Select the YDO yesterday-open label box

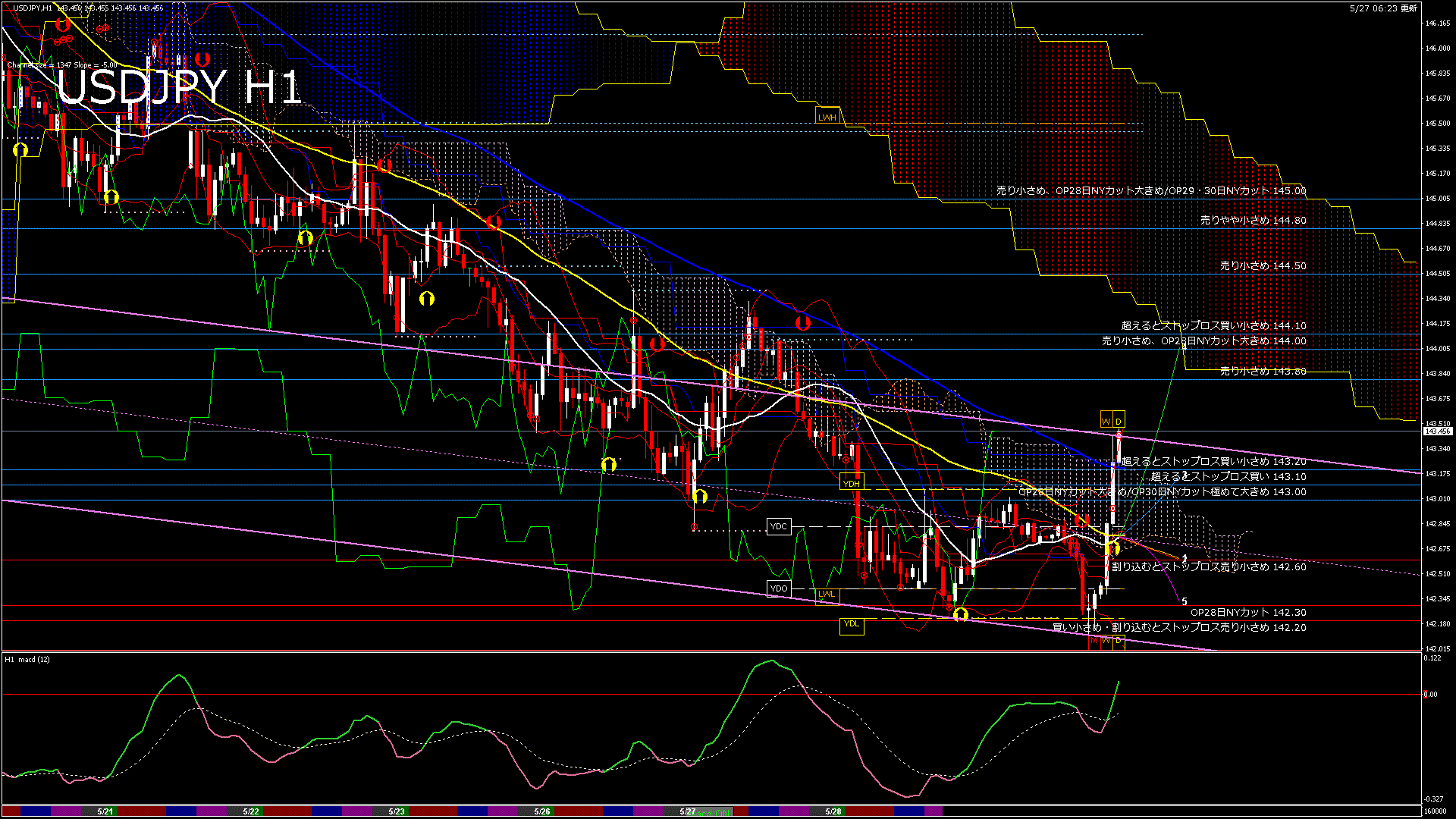779,588
